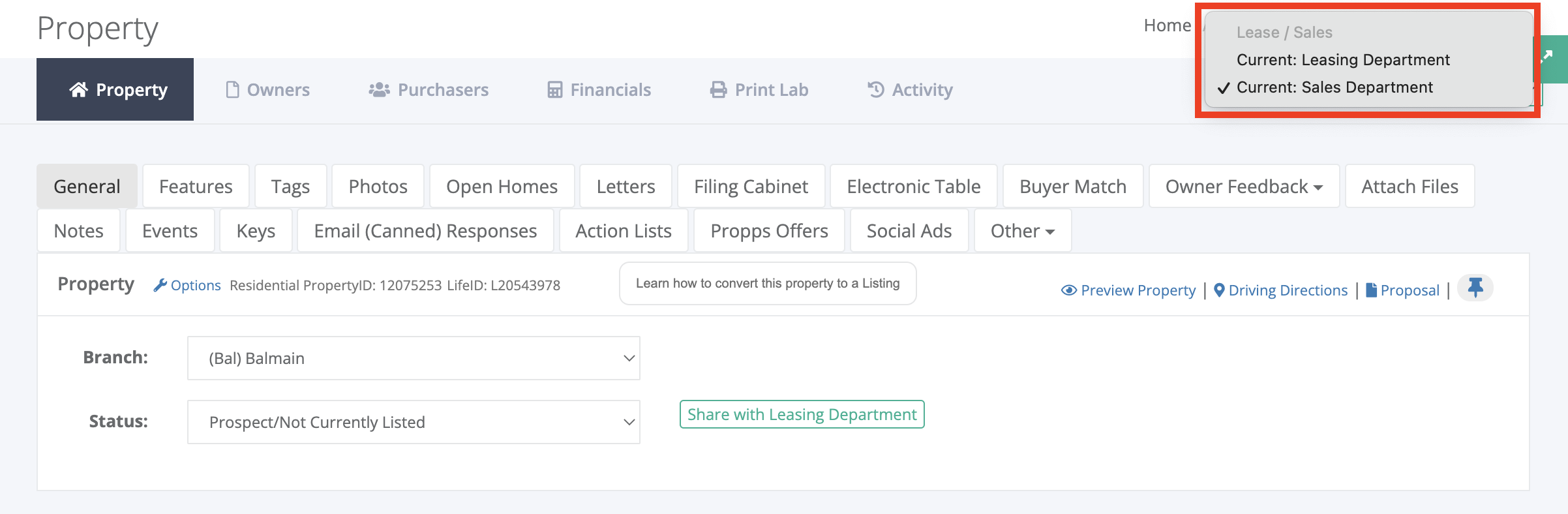Screen dimensions: 1568x514
Task: Click the wrench Options icon
Action: coord(160,285)
